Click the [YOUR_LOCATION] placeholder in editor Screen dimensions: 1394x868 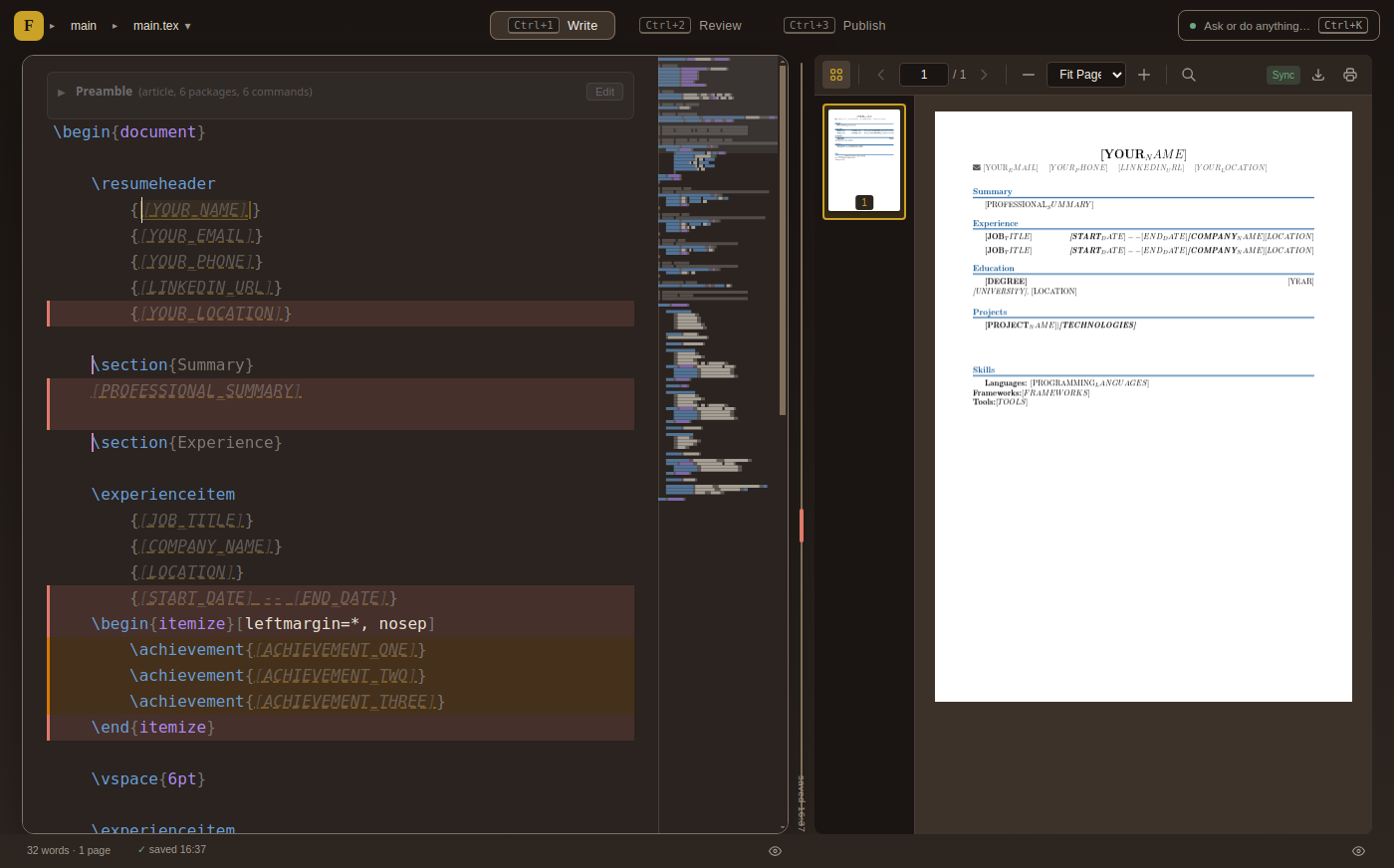click(211, 314)
